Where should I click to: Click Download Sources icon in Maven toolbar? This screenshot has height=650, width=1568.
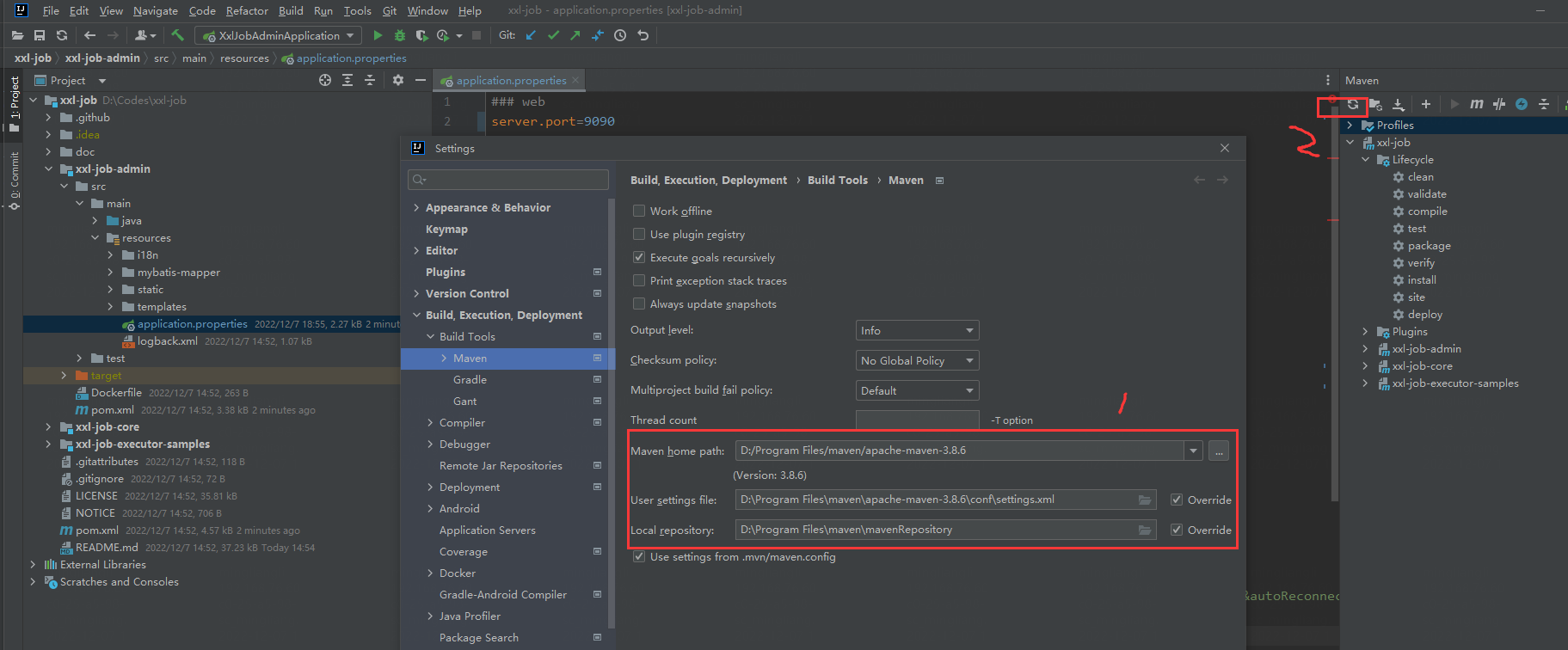point(1399,104)
